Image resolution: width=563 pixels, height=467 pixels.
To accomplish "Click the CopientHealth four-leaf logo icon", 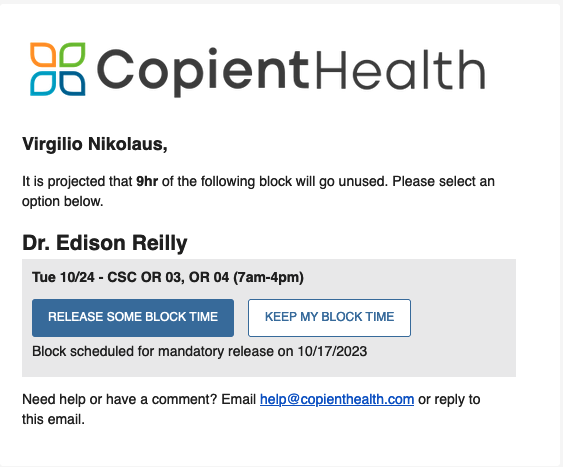I will pyautogui.click(x=57, y=69).
